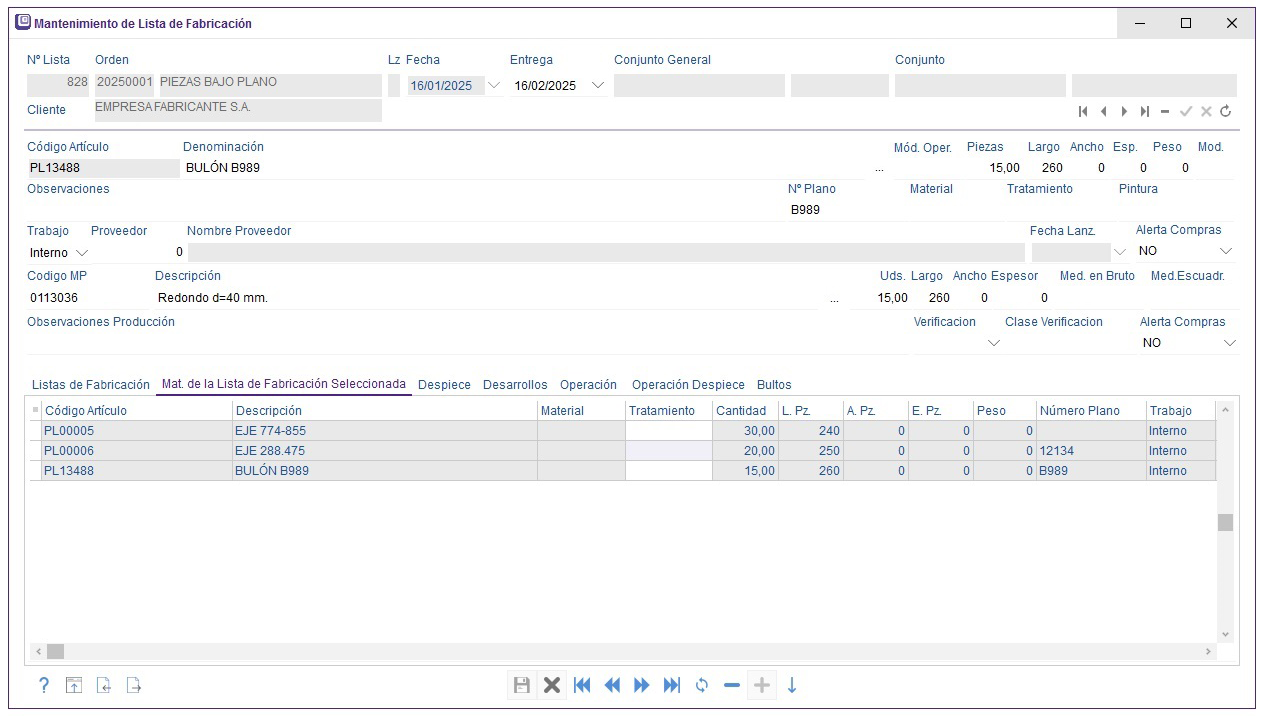Click the blue down arrow icon
This screenshot has height=716, width=1265.
click(792, 685)
